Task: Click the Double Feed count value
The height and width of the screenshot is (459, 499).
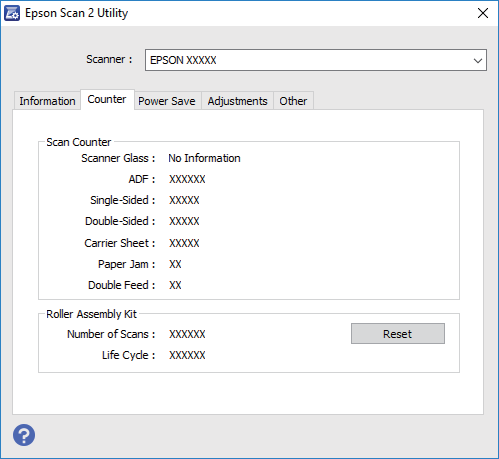Action: pos(175,285)
